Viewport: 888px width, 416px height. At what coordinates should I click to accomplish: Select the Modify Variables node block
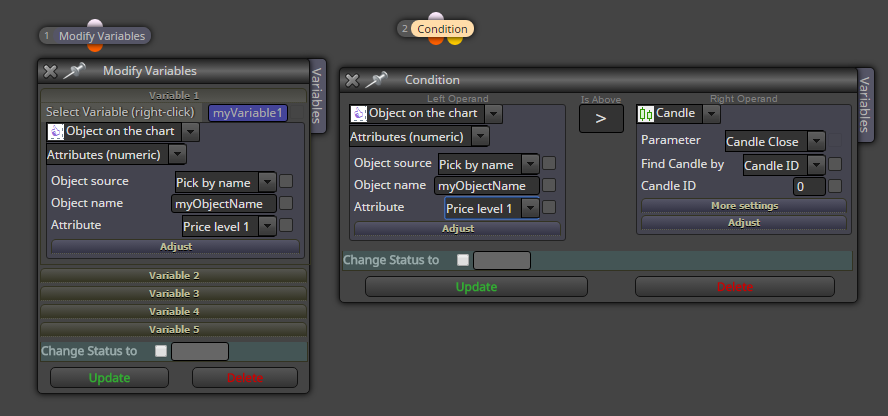coord(95,36)
